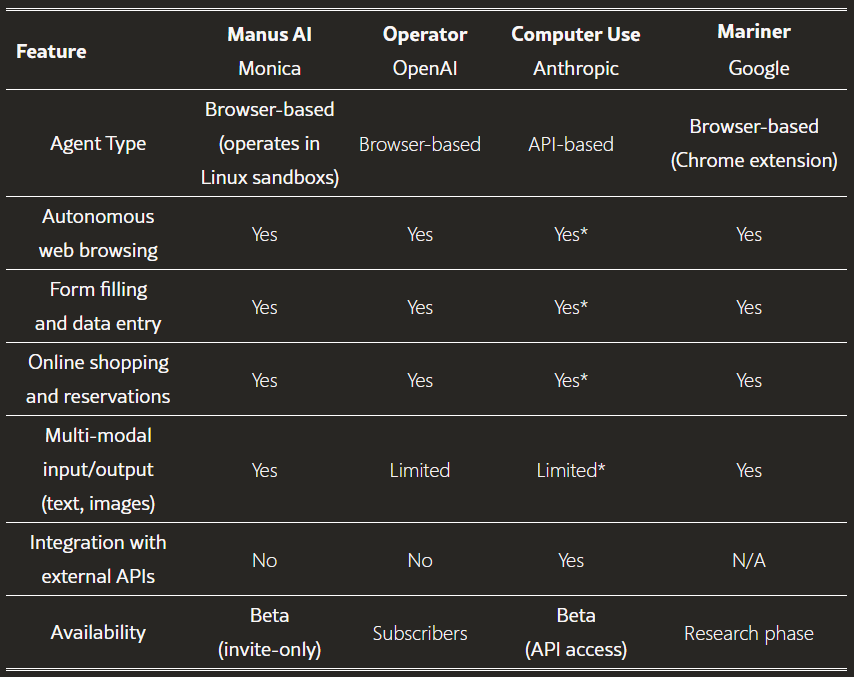Select the Form filling and data entry label
The width and height of the screenshot is (854, 677).
(98, 306)
